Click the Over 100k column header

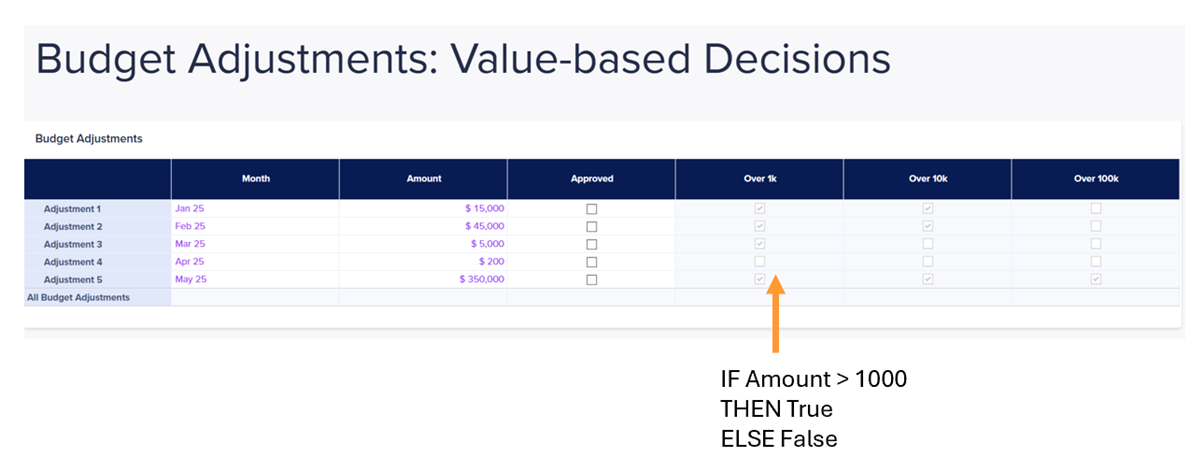[1095, 179]
